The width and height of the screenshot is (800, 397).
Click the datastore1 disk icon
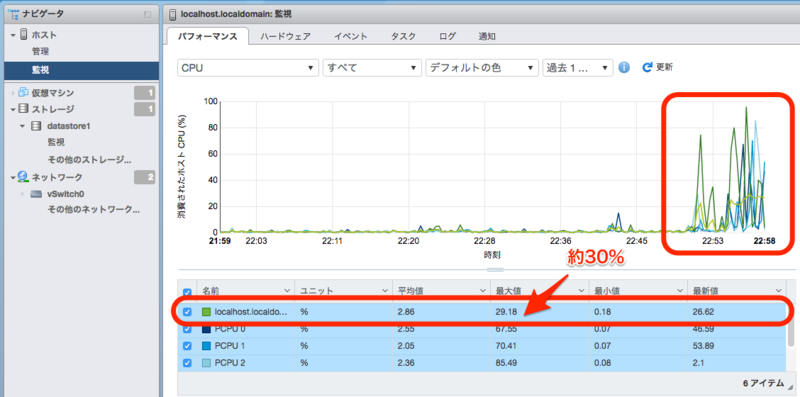coord(36,126)
